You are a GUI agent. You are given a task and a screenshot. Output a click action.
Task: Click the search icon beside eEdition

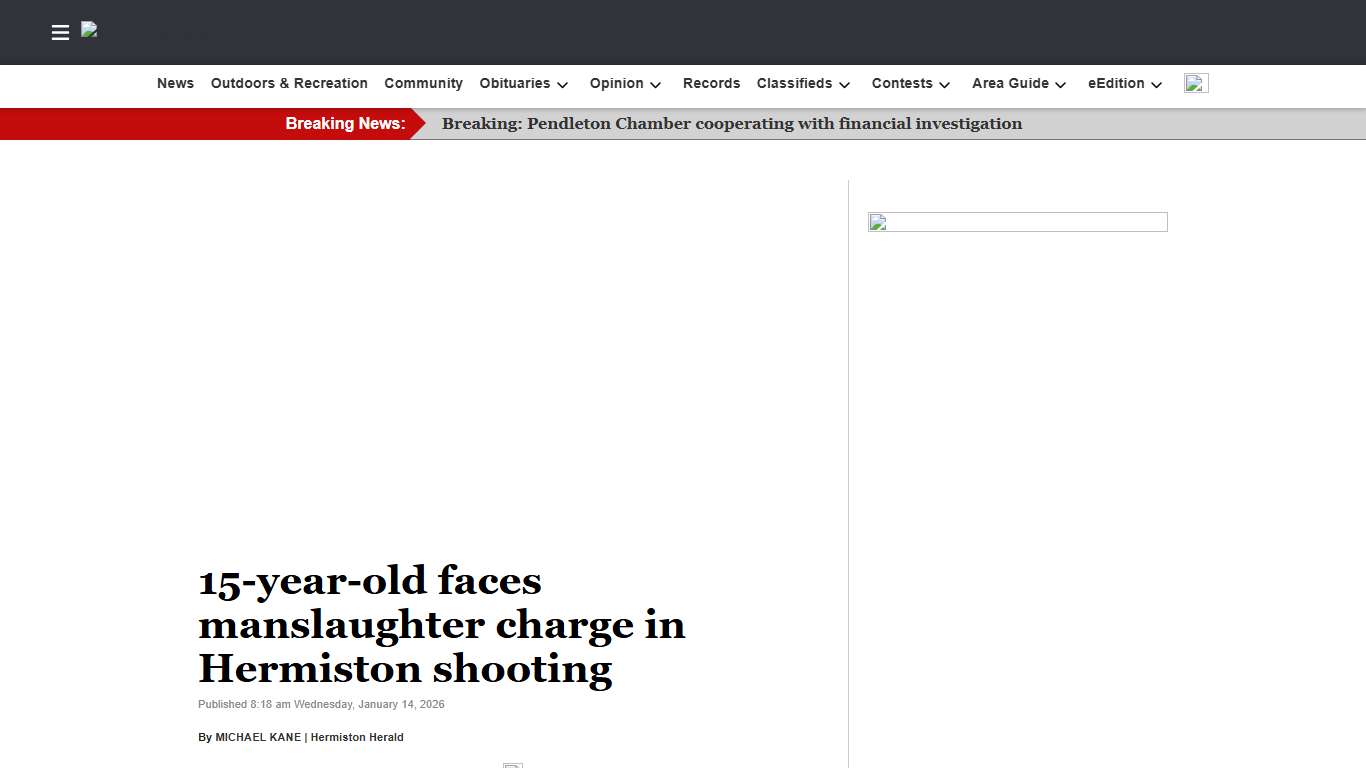pos(1196,84)
